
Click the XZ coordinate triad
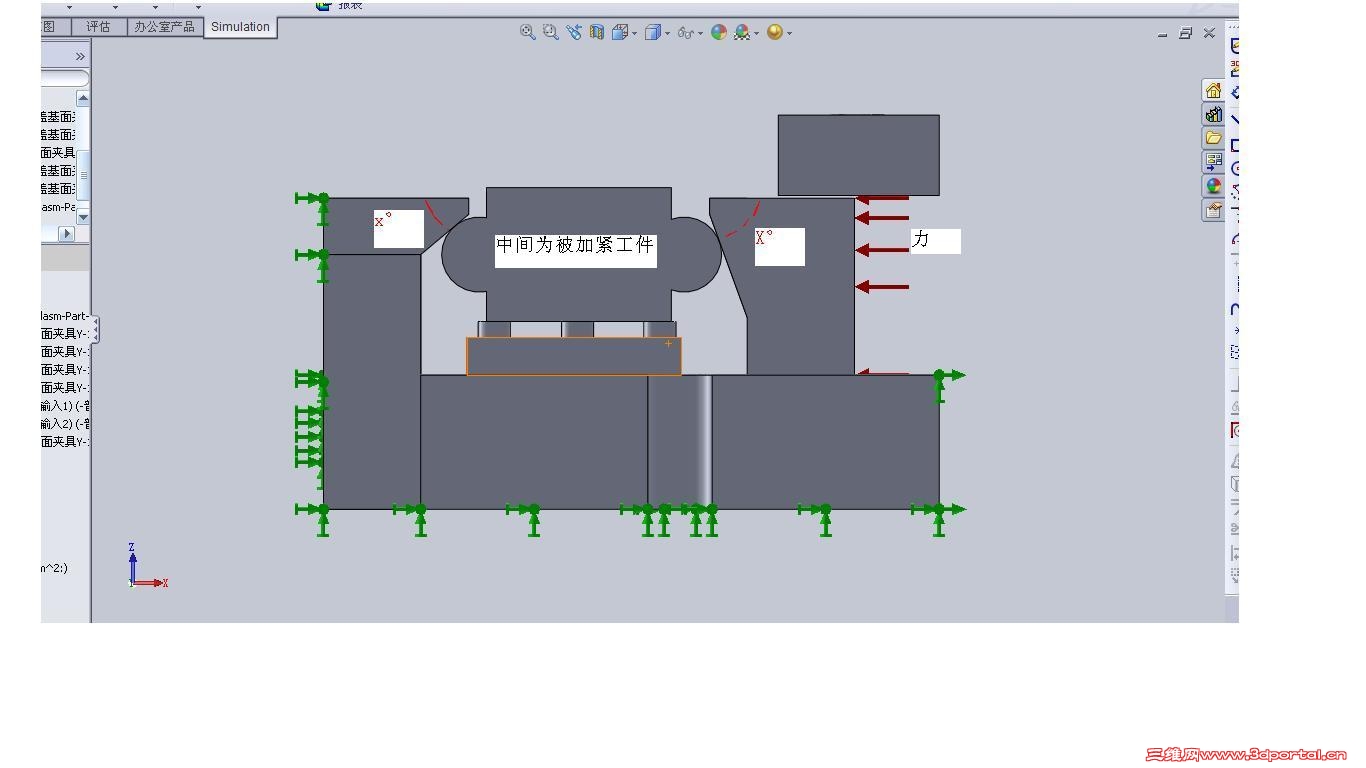coord(146,566)
